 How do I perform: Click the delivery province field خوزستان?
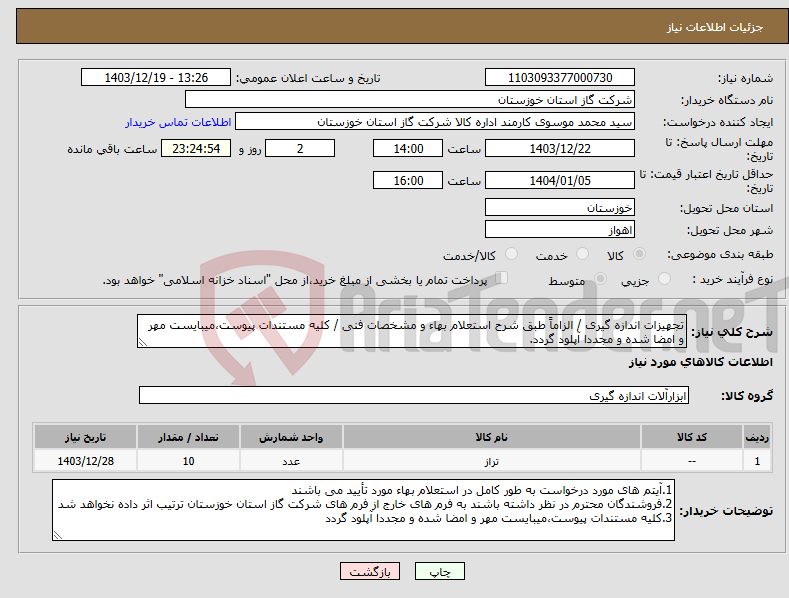click(560, 207)
